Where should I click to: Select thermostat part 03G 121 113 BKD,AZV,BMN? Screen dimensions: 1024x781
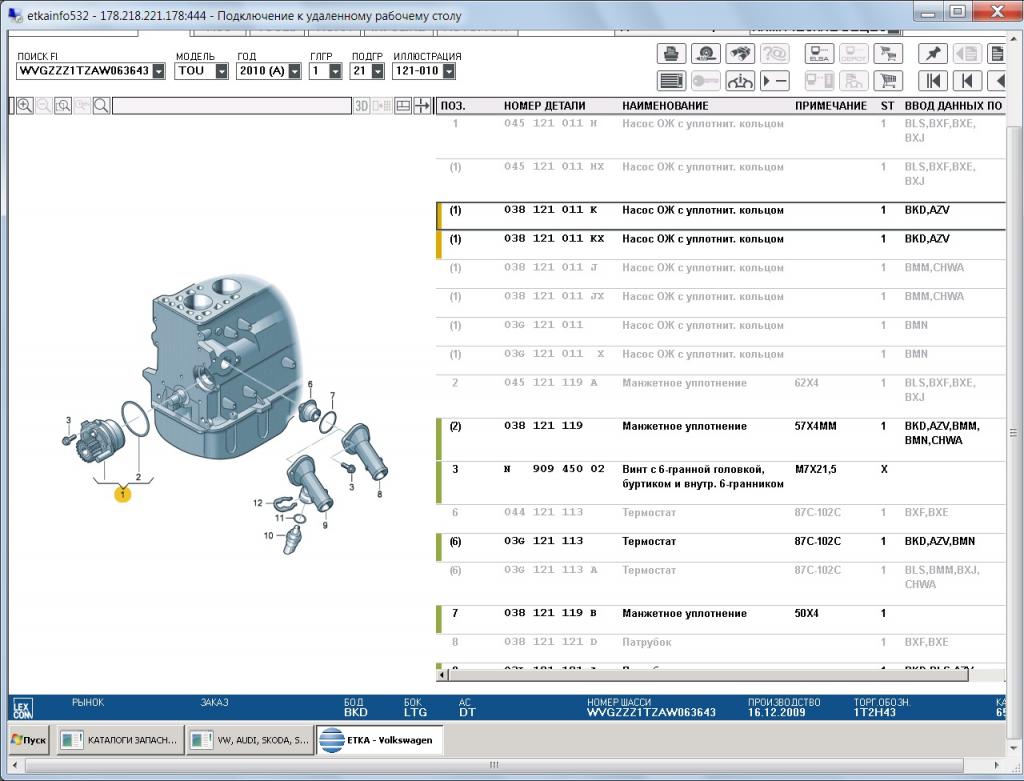pyautogui.click(x=721, y=547)
